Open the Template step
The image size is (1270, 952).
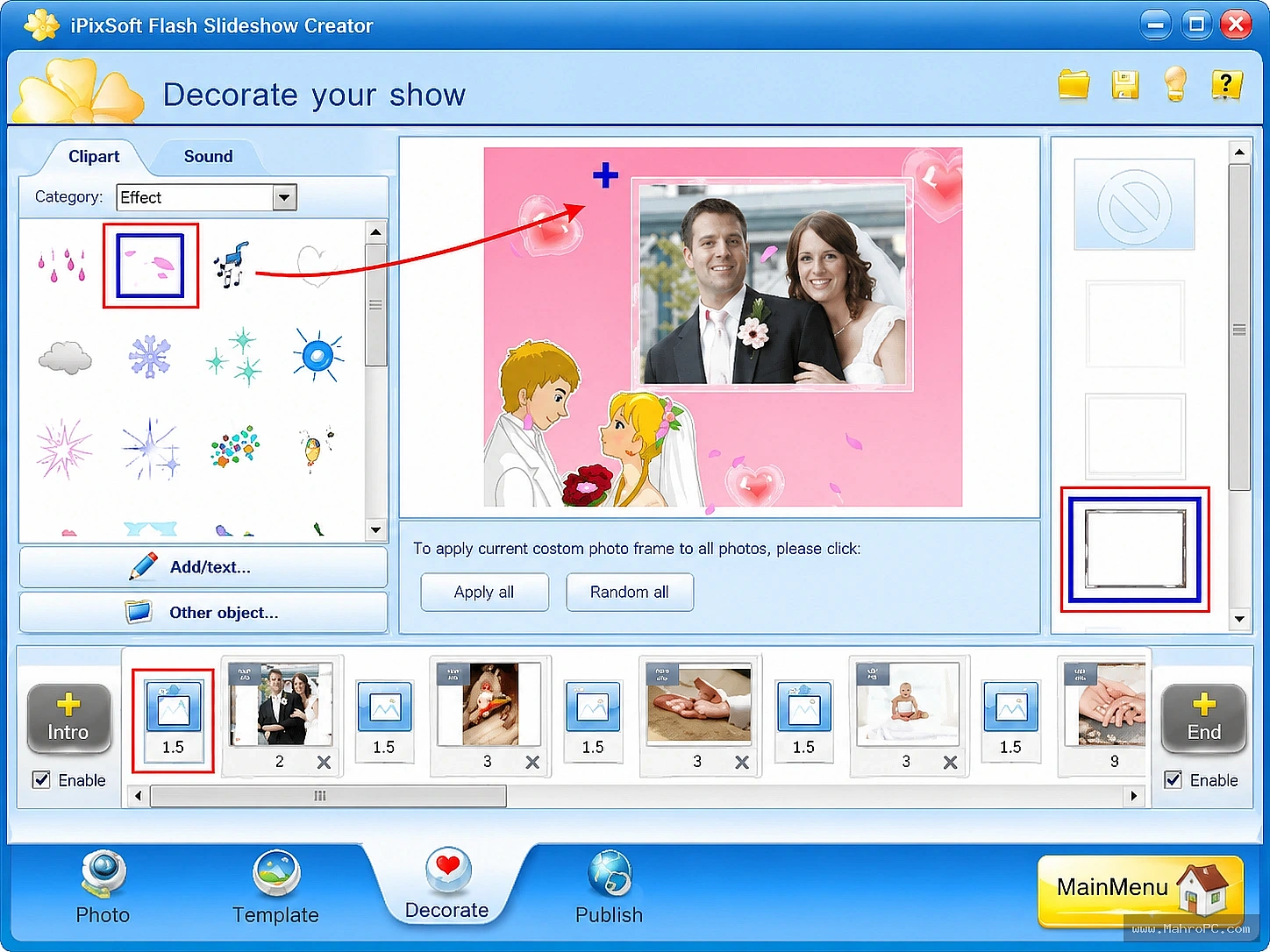(275, 887)
